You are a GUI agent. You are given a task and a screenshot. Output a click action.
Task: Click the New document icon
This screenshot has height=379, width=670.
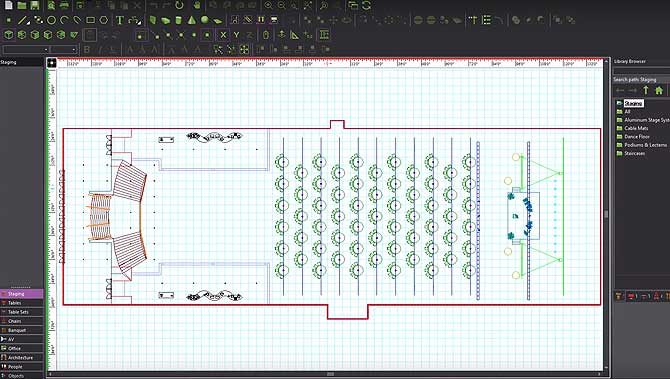pos(9,5)
